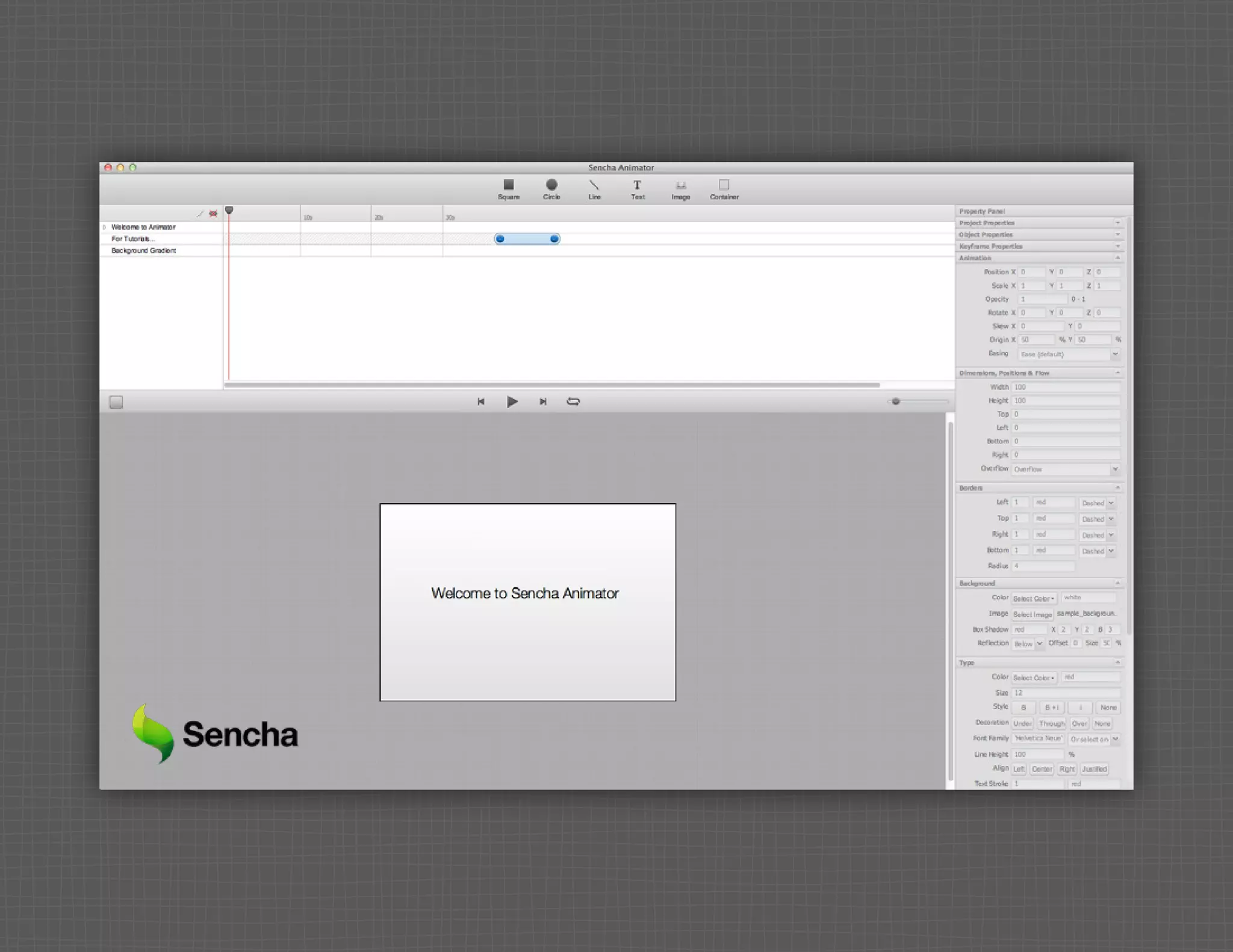
Task: Click the Select Image button
Action: 1032,614
